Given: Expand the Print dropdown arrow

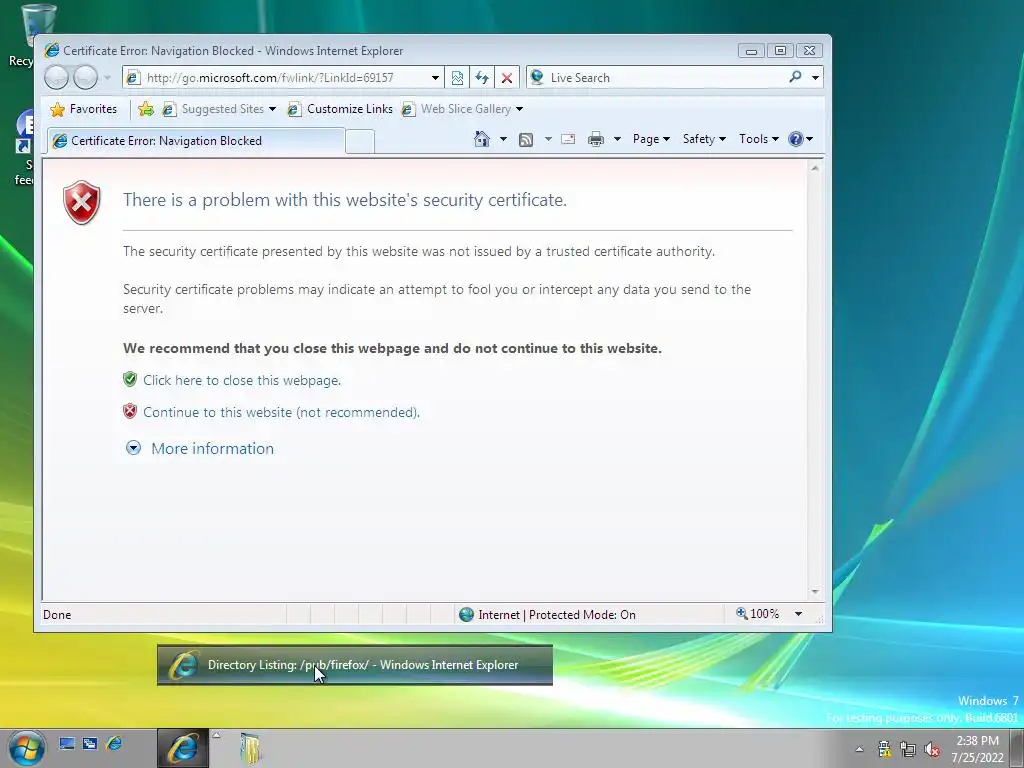Looking at the screenshot, I should click(617, 139).
